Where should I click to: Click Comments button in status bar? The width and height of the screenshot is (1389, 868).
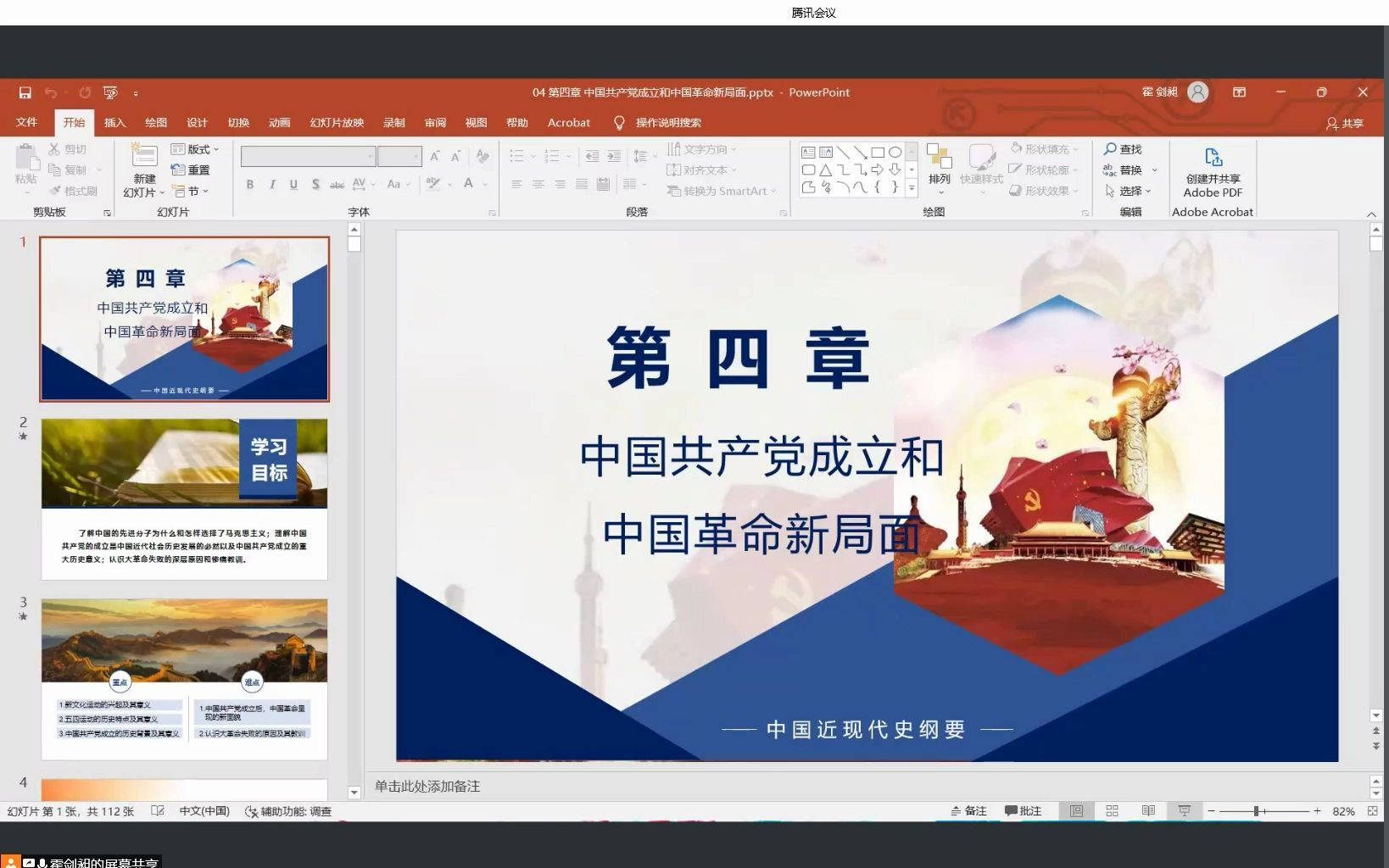pos(1023,810)
